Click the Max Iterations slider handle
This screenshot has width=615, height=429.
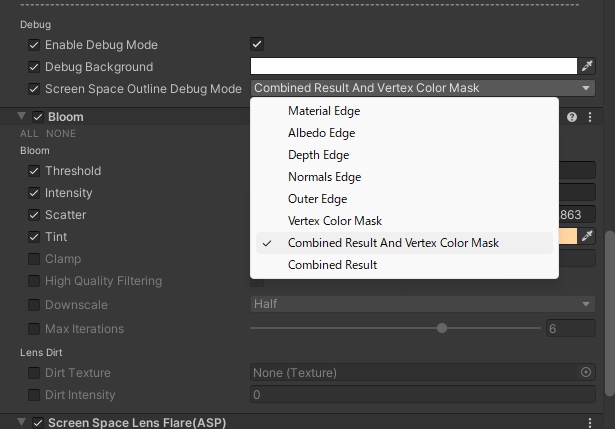pos(442,328)
